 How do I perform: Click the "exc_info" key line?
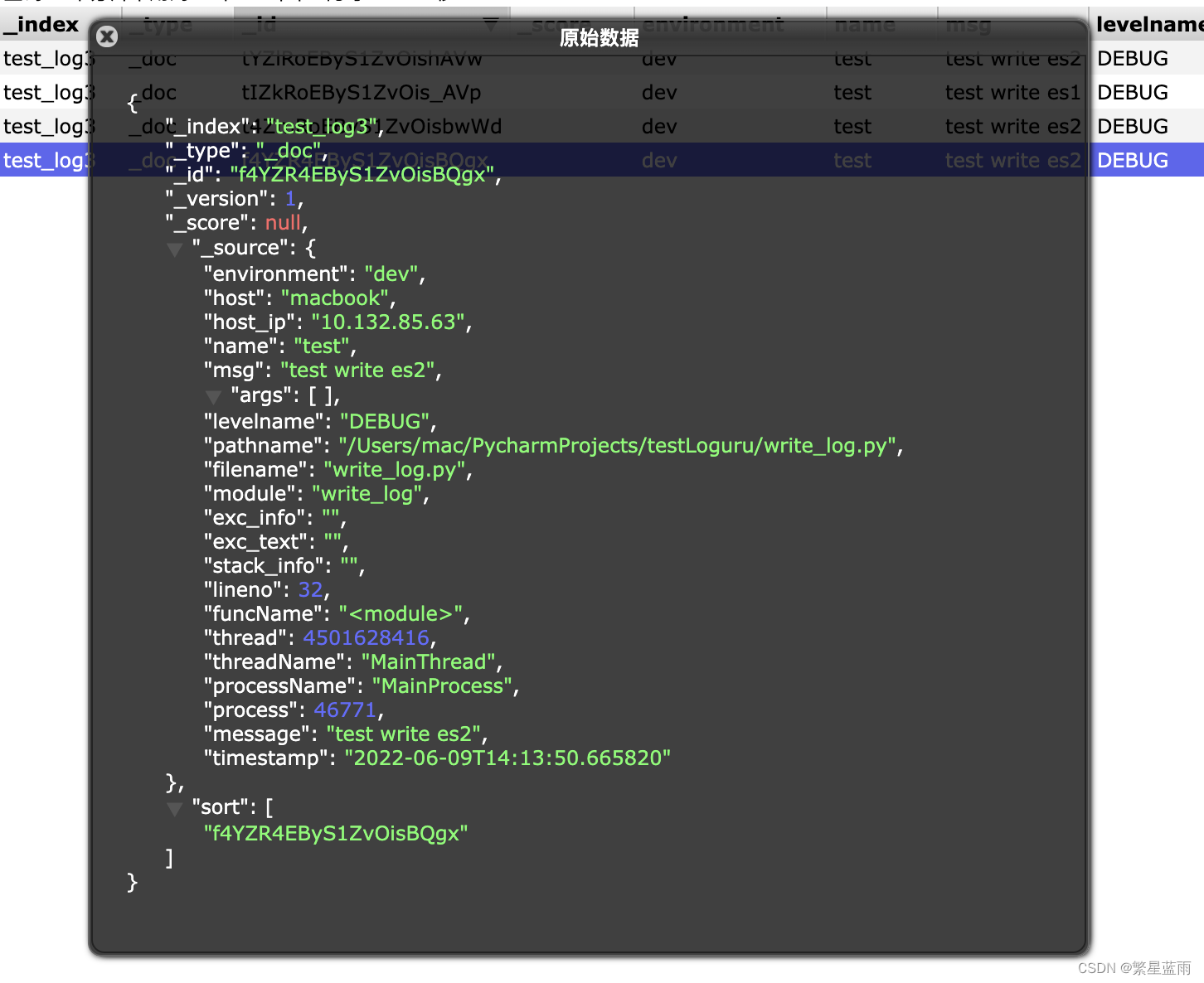pos(274,518)
